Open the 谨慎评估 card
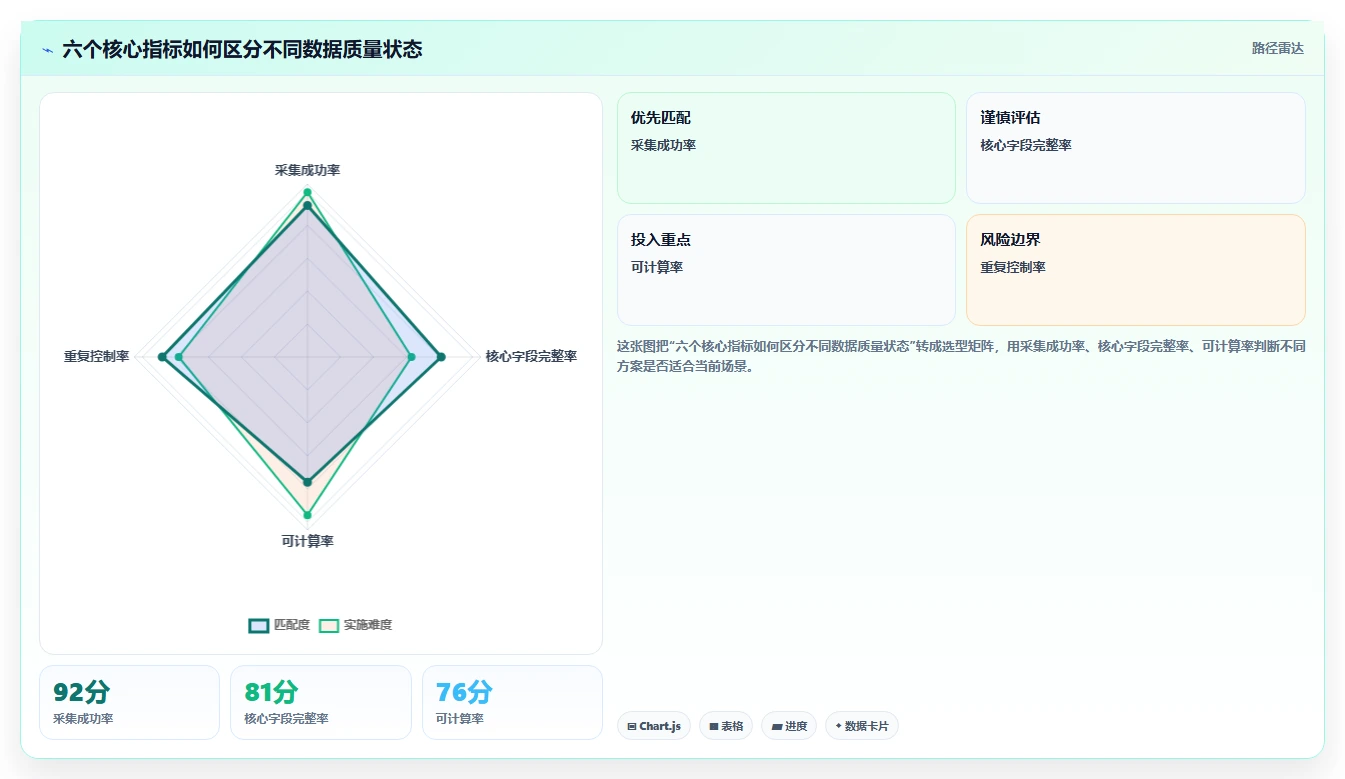 tap(1136, 148)
